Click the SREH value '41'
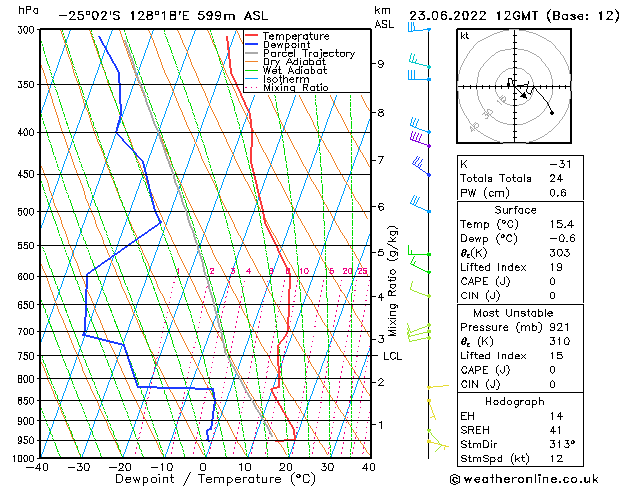The width and height of the screenshot is (629, 486). click(x=555, y=430)
